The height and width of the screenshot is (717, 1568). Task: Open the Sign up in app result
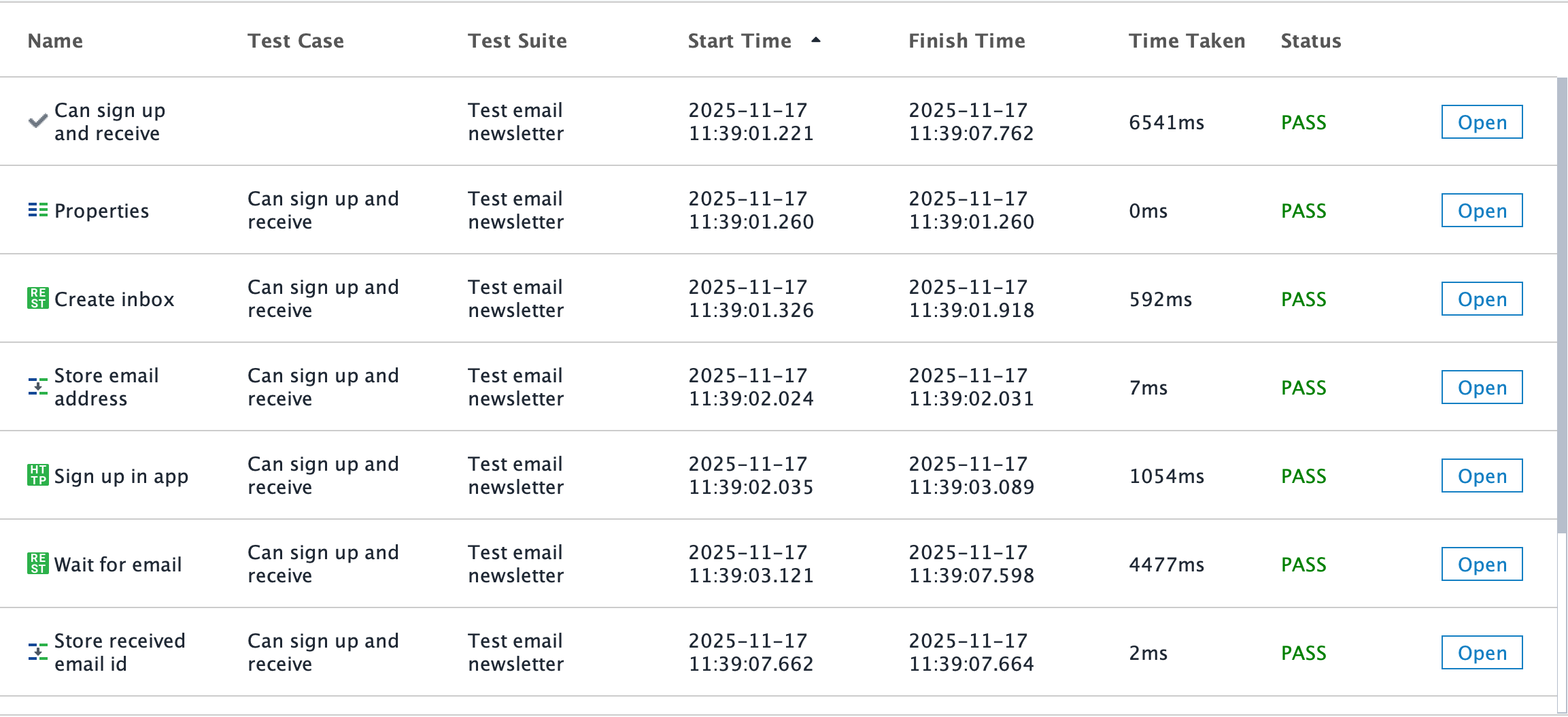coord(1482,476)
